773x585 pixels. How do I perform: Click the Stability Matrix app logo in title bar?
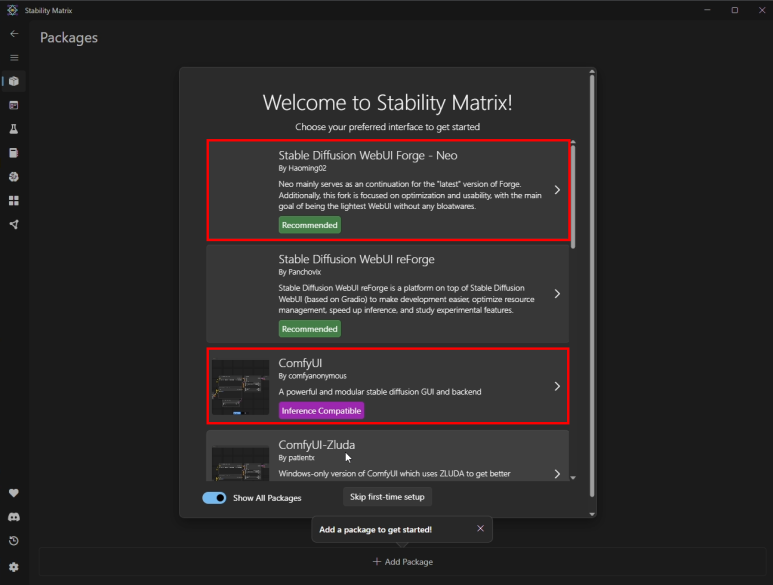click(12, 10)
